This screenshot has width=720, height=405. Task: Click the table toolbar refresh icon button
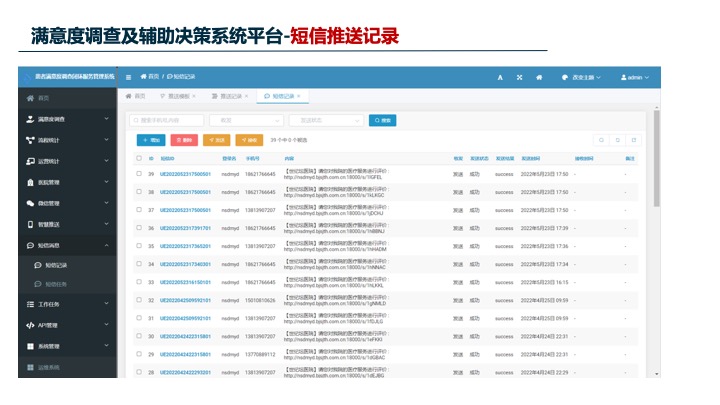[618, 140]
